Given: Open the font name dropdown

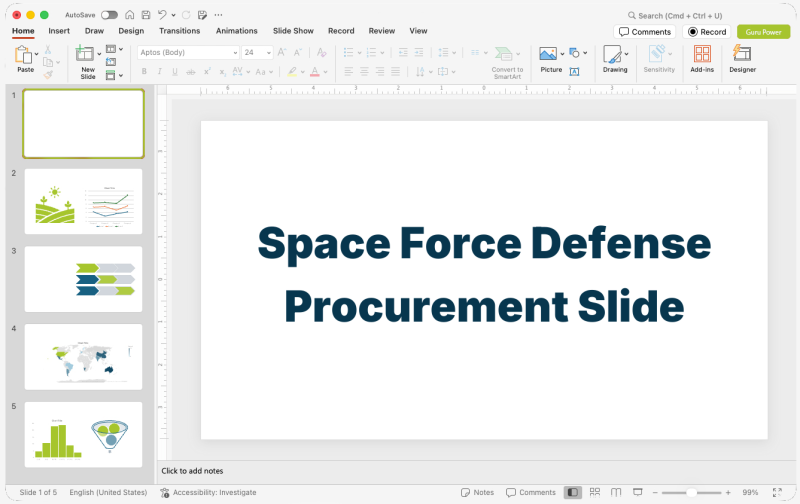Looking at the screenshot, I should click(x=235, y=53).
